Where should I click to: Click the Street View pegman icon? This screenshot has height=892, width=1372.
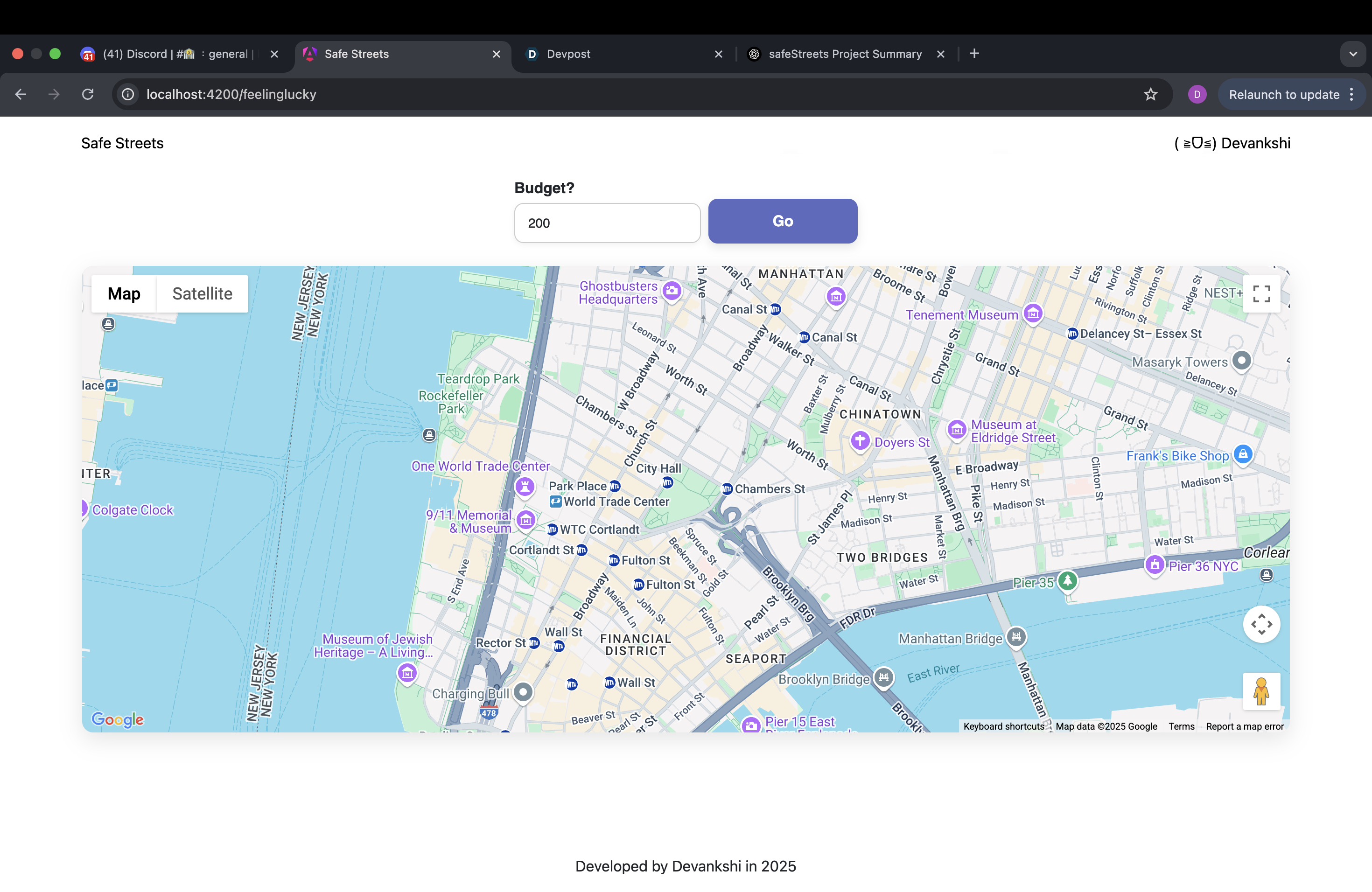1261,691
